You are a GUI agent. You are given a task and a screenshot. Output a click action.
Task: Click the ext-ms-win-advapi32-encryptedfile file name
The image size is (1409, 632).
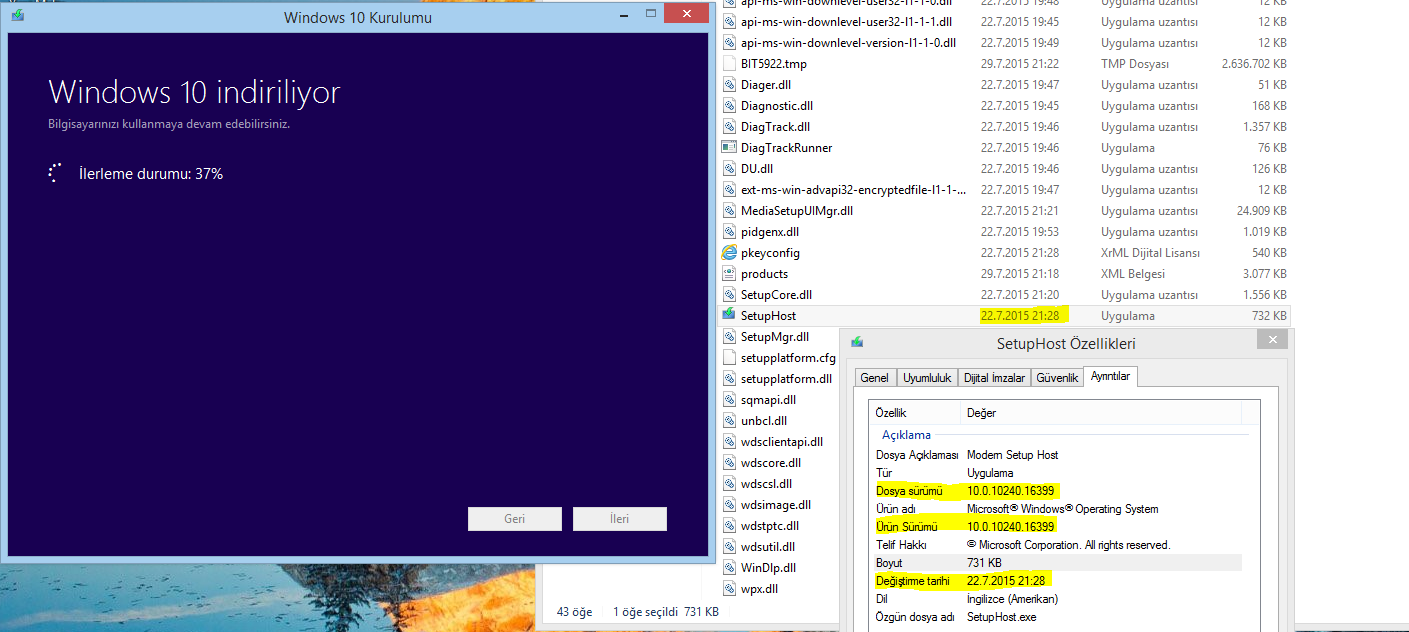(x=853, y=190)
